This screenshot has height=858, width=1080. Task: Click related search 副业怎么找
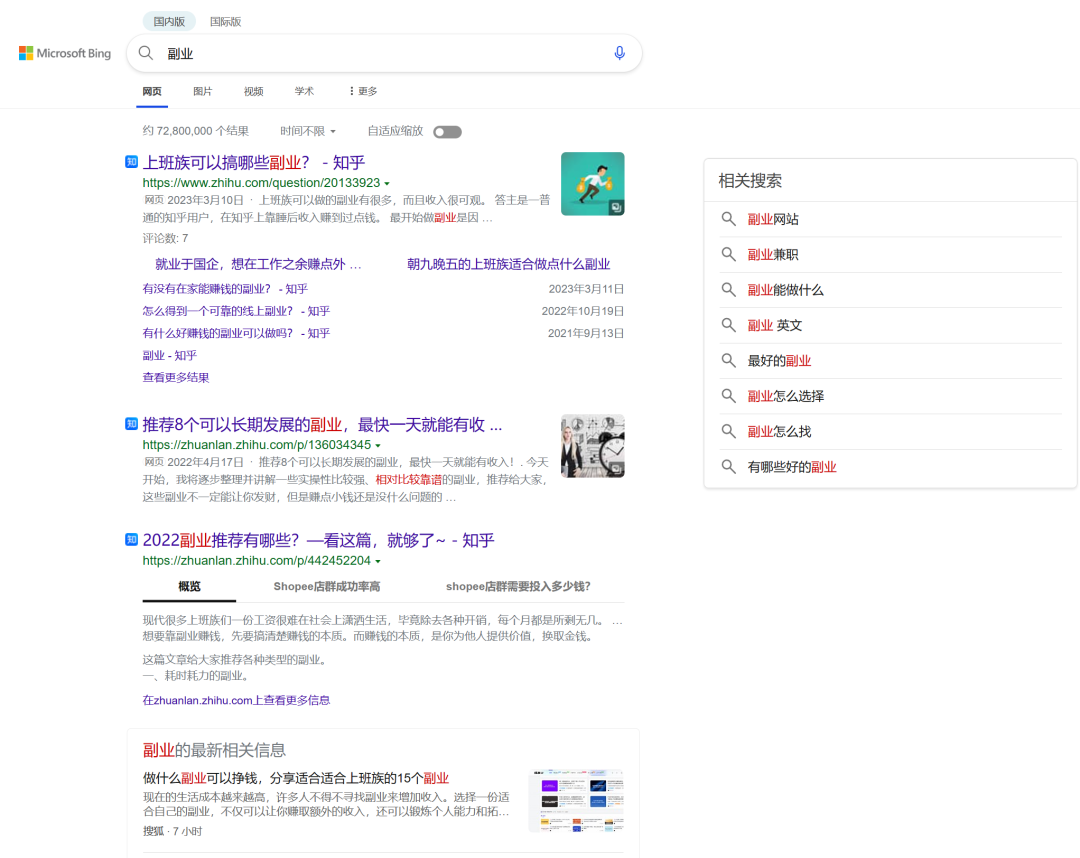779,431
